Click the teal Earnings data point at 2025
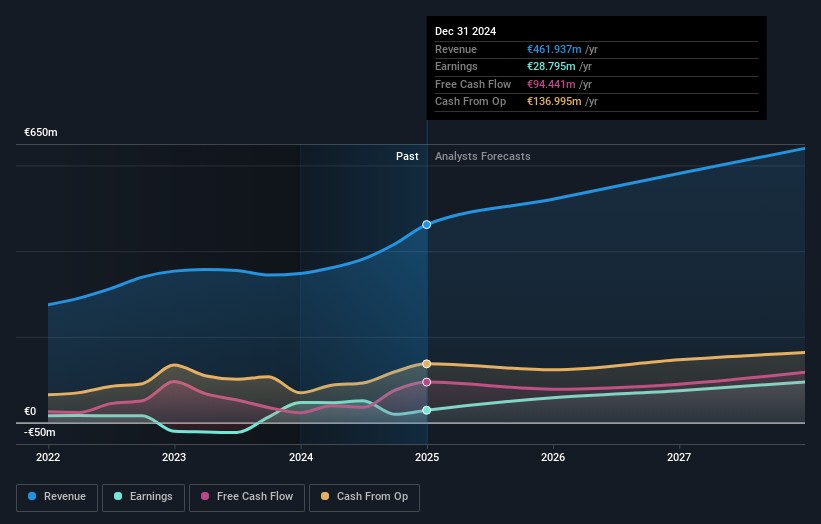This screenshot has height=524, width=821. 427,410
